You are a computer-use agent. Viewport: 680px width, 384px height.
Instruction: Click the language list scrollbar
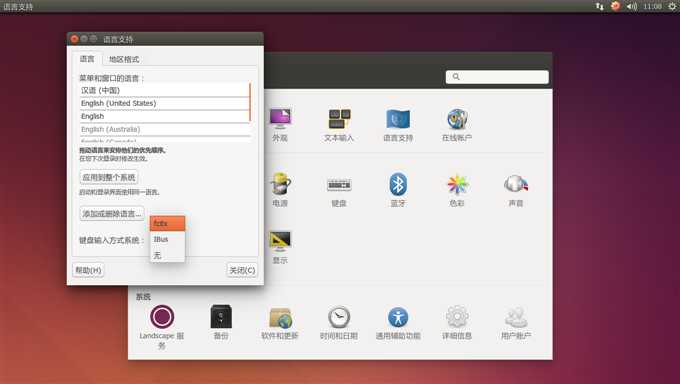[x=250, y=102]
